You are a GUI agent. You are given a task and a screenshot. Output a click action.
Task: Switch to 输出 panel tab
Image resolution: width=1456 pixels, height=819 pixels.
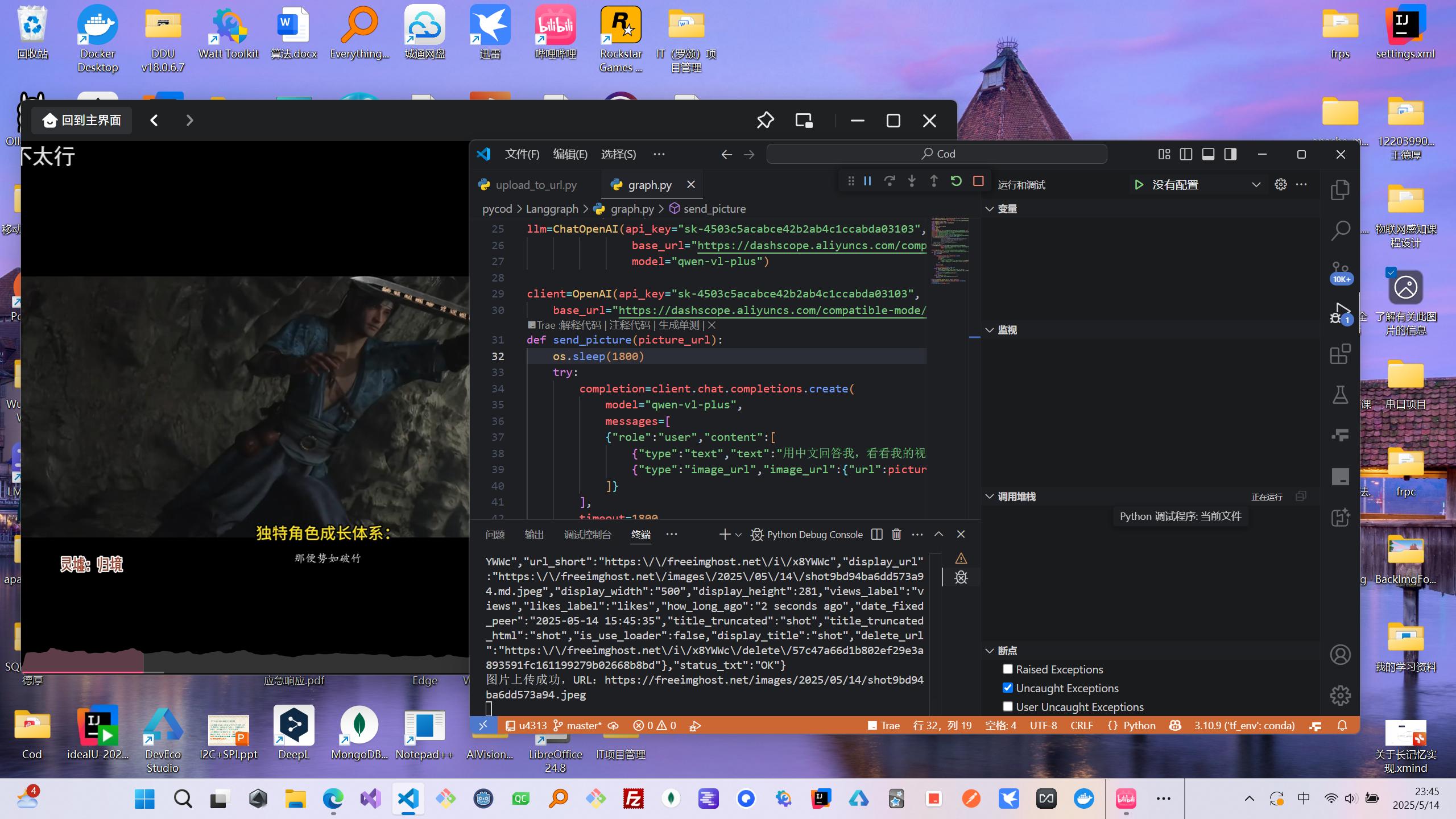pyautogui.click(x=534, y=535)
